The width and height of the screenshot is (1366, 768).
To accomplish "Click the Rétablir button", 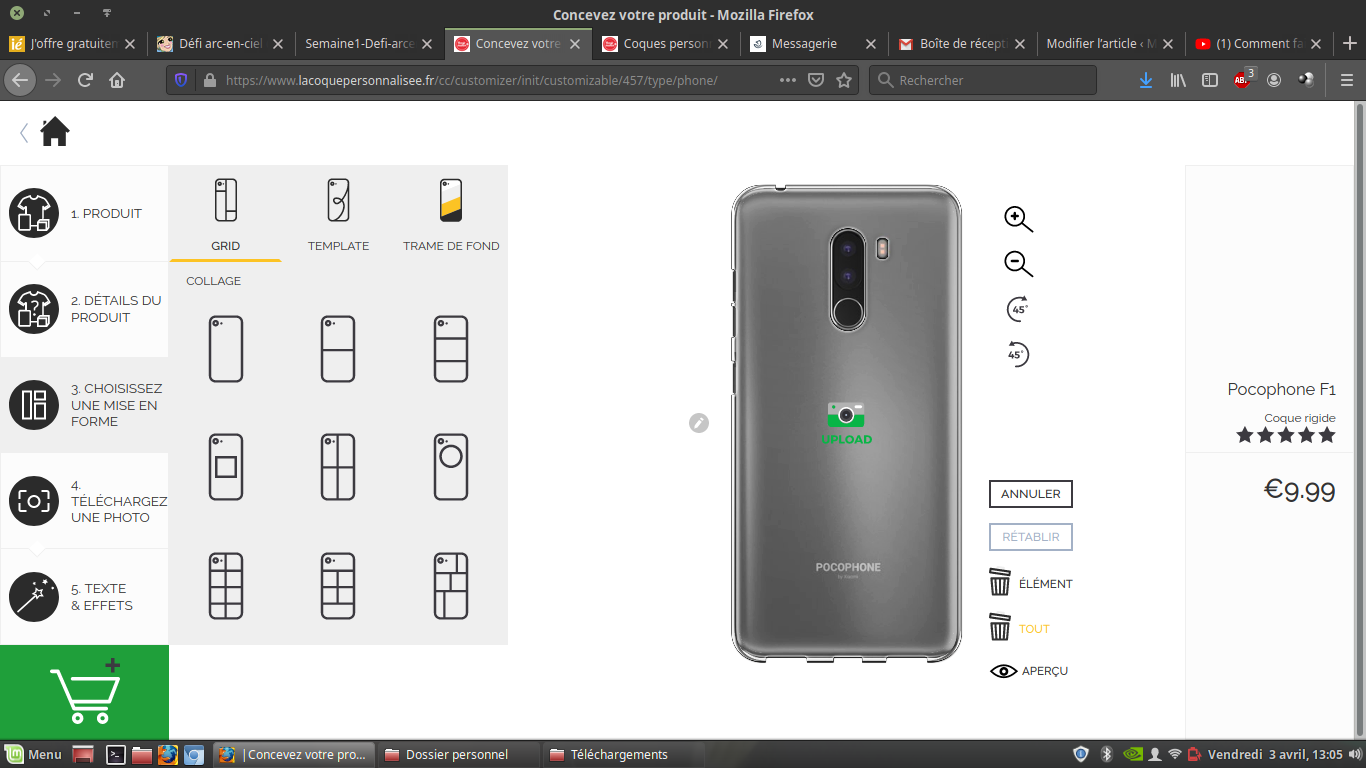I will 1030,537.
